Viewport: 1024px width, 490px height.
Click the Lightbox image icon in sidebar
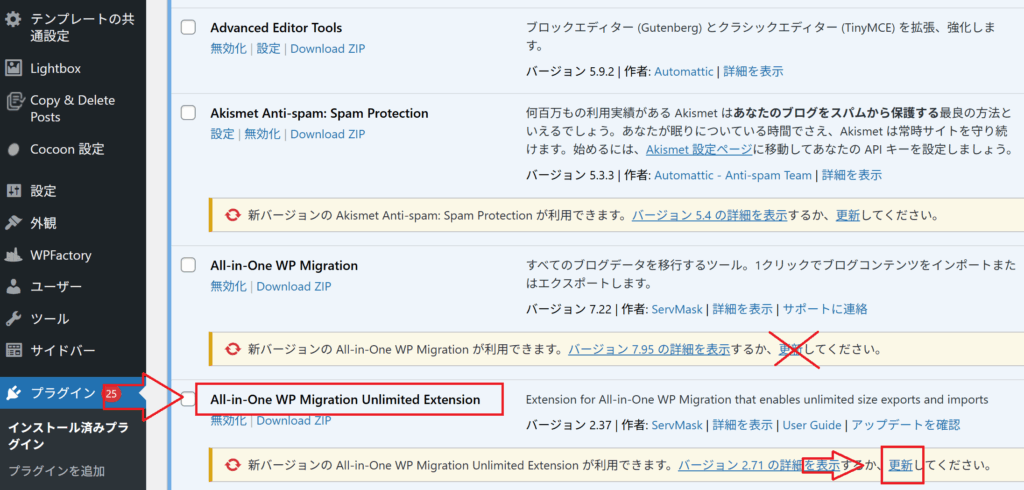pos(13,67)
